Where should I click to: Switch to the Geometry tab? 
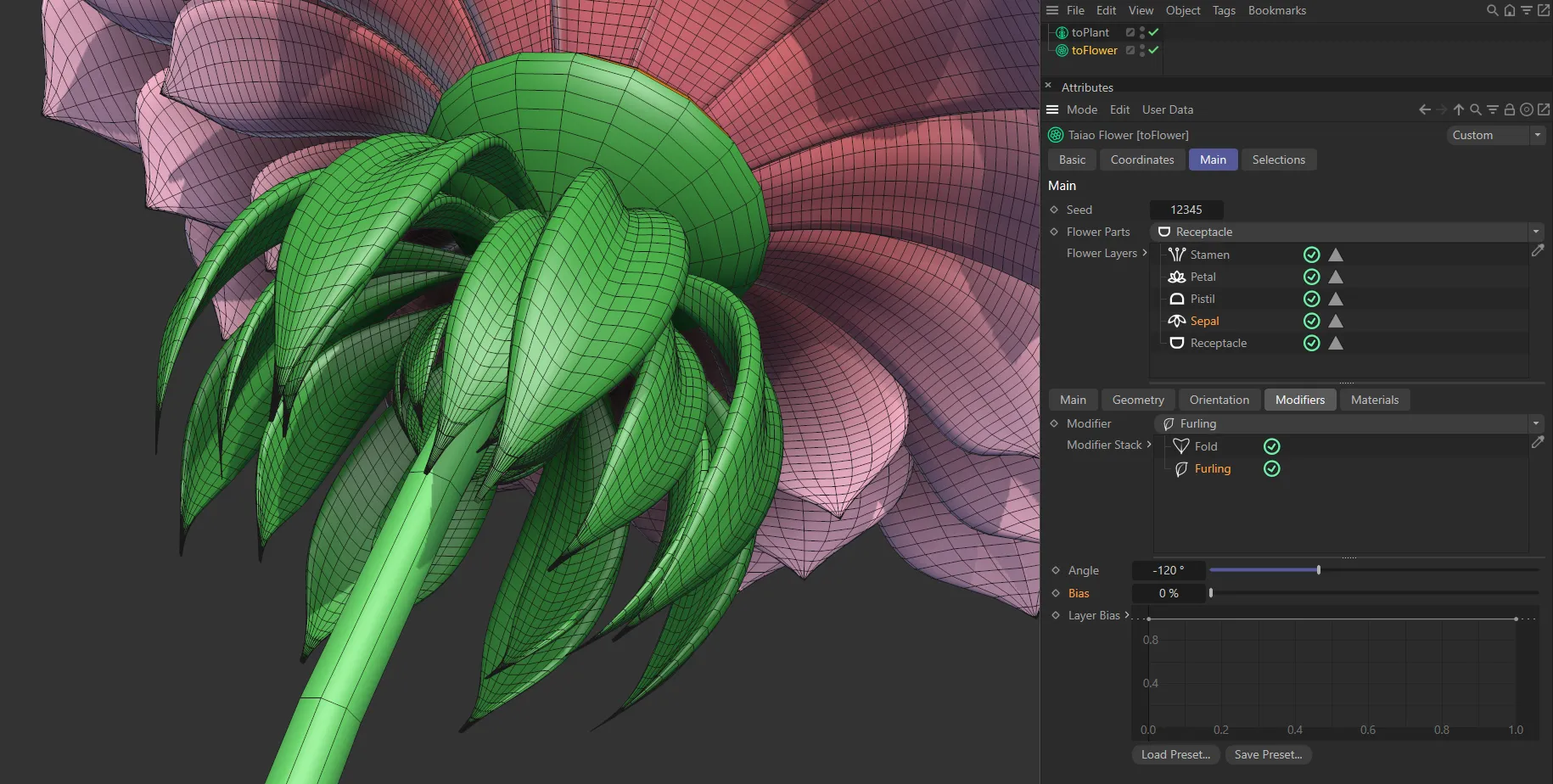(x=1137, y=399)
